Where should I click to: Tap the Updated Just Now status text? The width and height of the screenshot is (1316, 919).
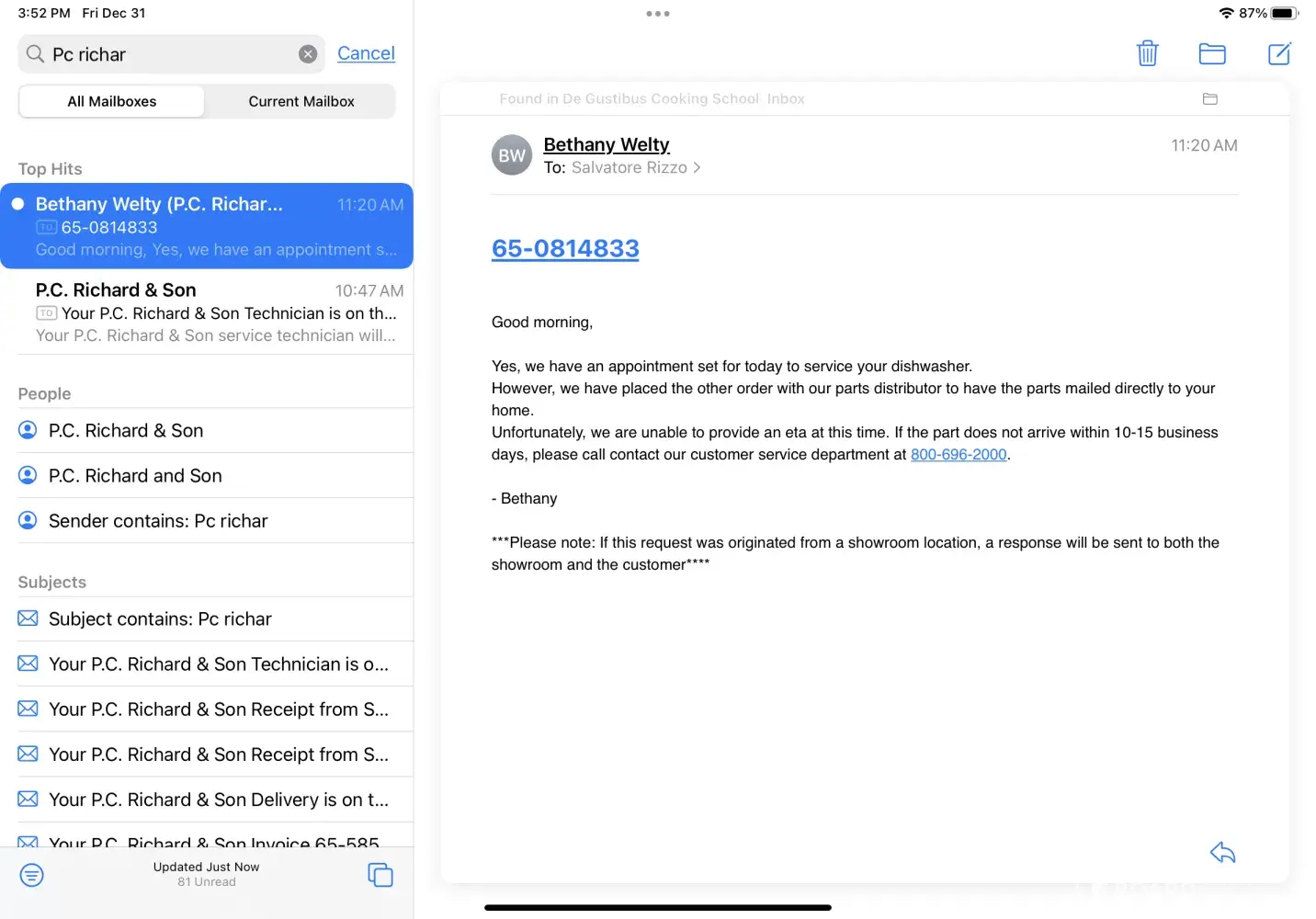pyautogui.click(x=206, y=867)
